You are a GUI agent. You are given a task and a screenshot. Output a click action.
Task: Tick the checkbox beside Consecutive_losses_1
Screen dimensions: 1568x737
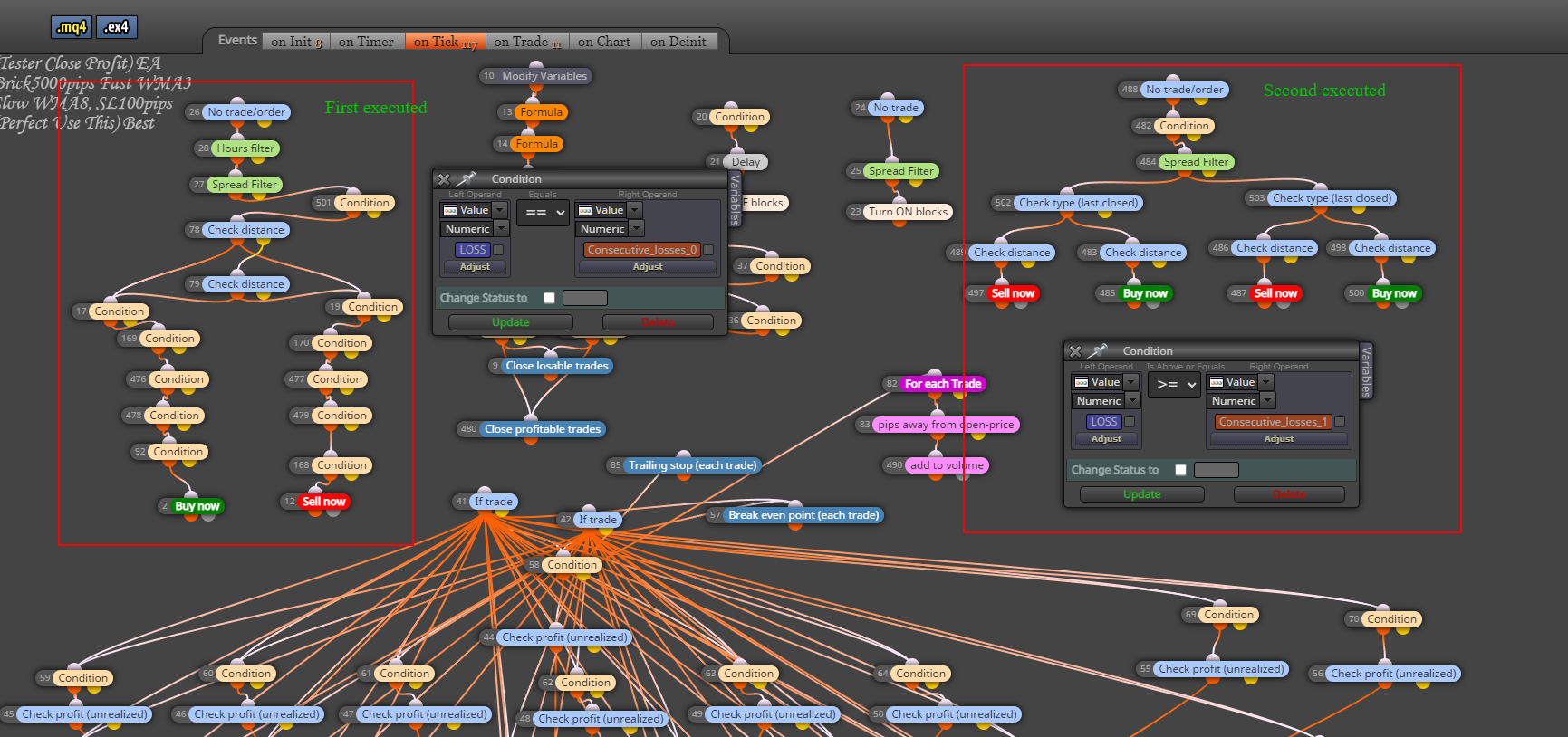(x=1340, y=422)
